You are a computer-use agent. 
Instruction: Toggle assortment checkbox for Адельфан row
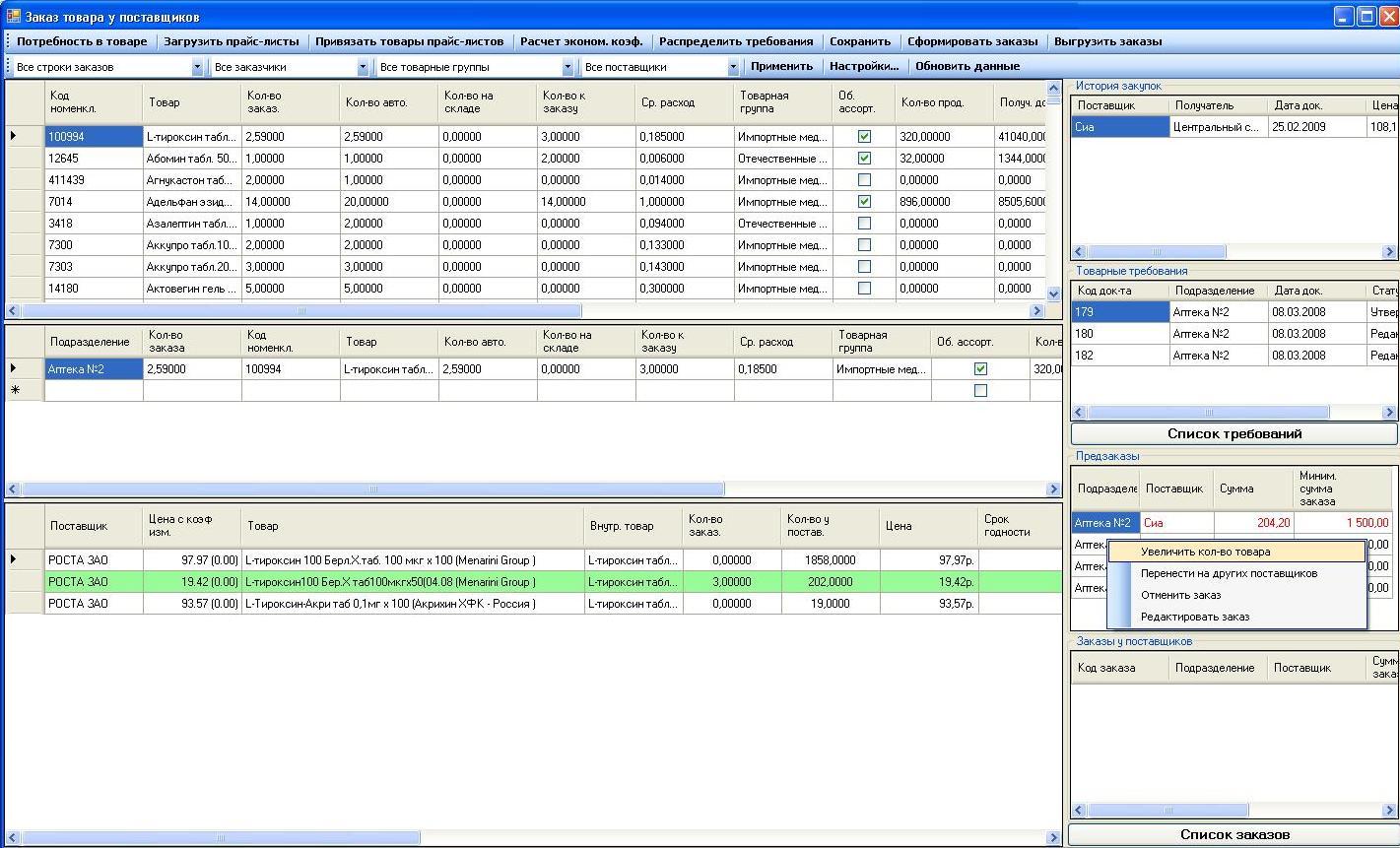pyautogui.click(x=864, y=202)
